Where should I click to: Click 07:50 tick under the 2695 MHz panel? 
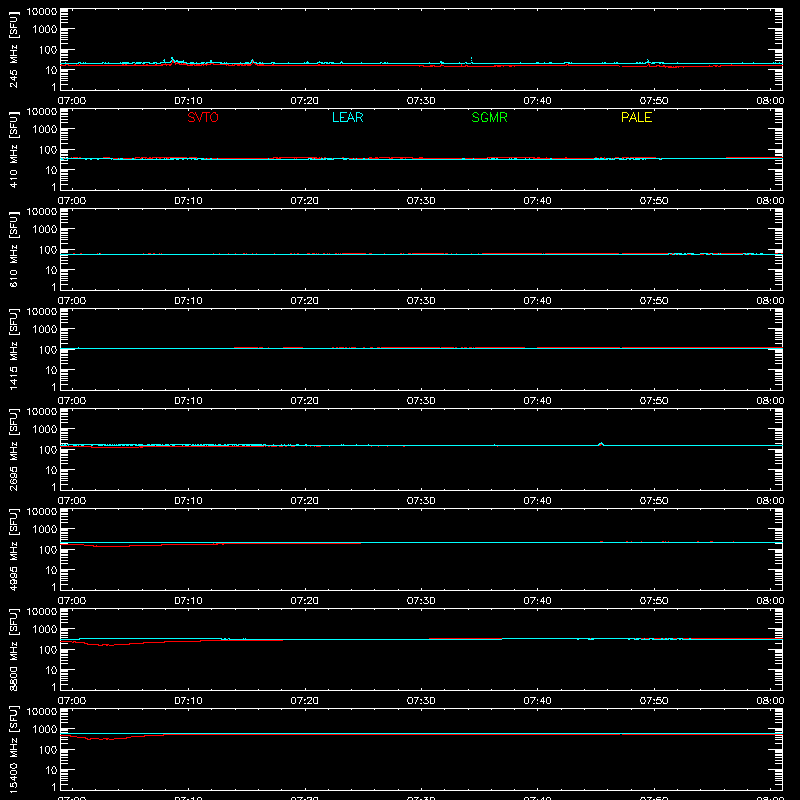pos(654,501)
